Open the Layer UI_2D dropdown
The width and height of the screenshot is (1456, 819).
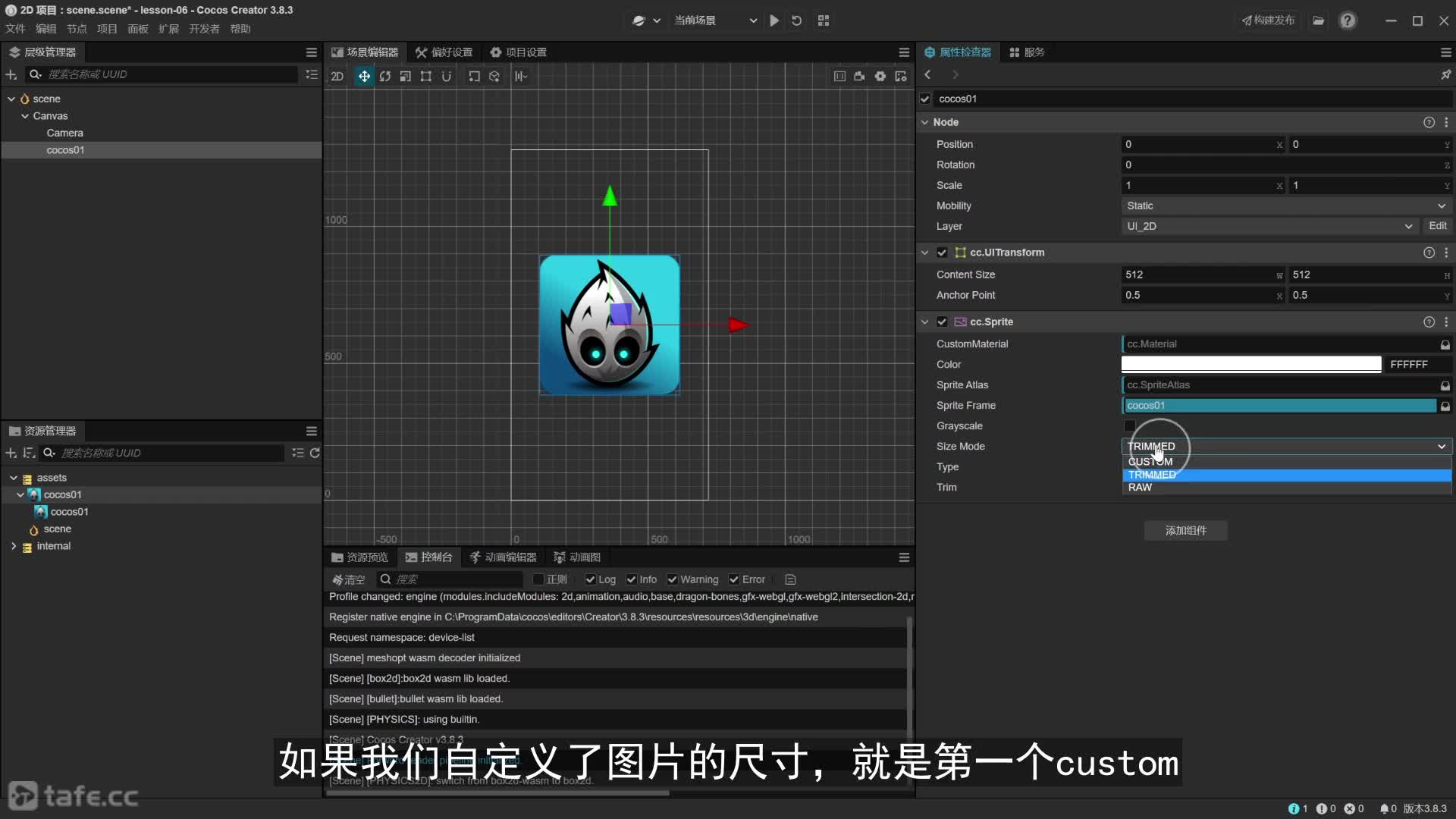[1269, 226]
